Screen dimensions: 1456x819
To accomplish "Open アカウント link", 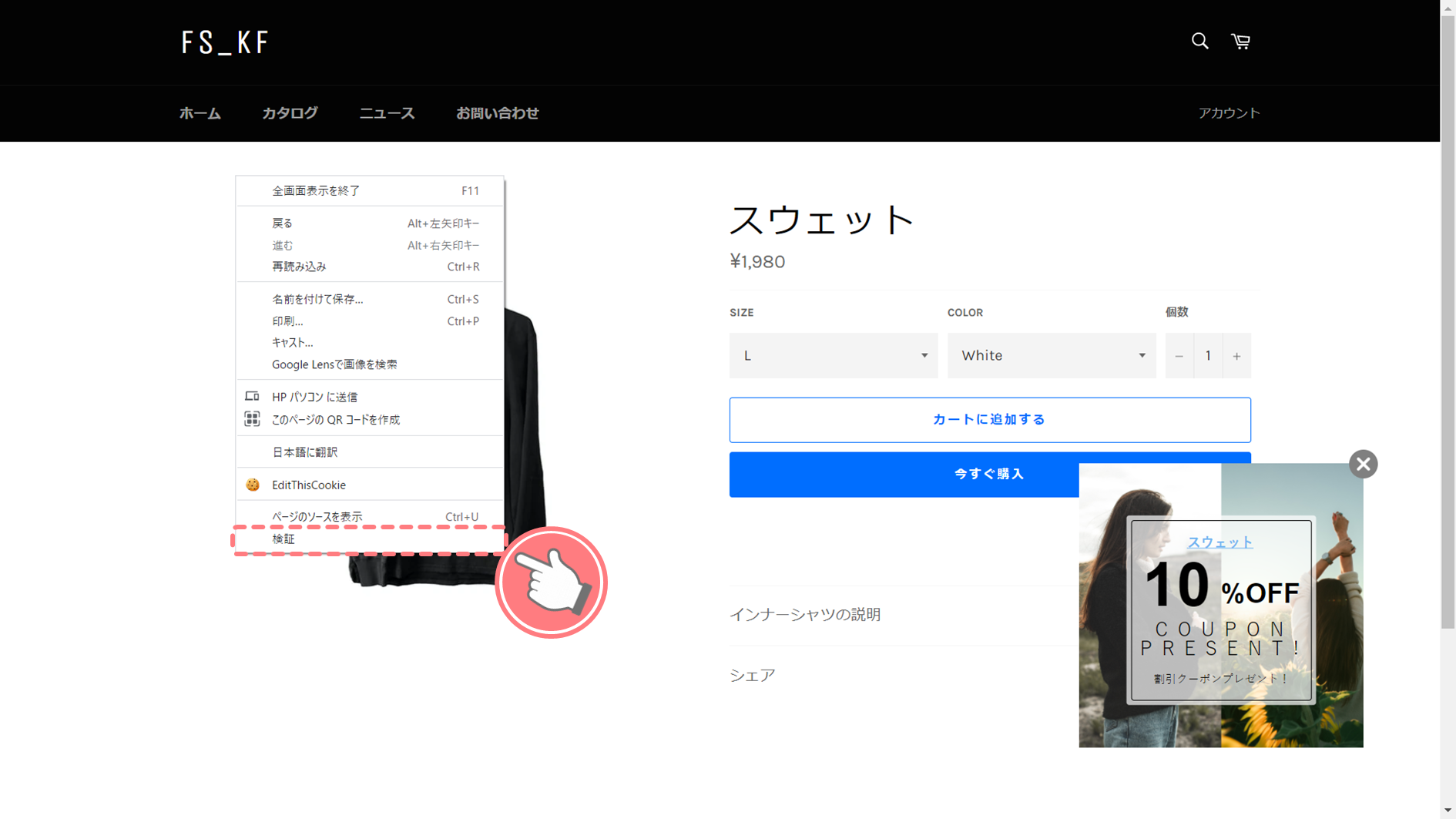I will (x=1229, y=113).
